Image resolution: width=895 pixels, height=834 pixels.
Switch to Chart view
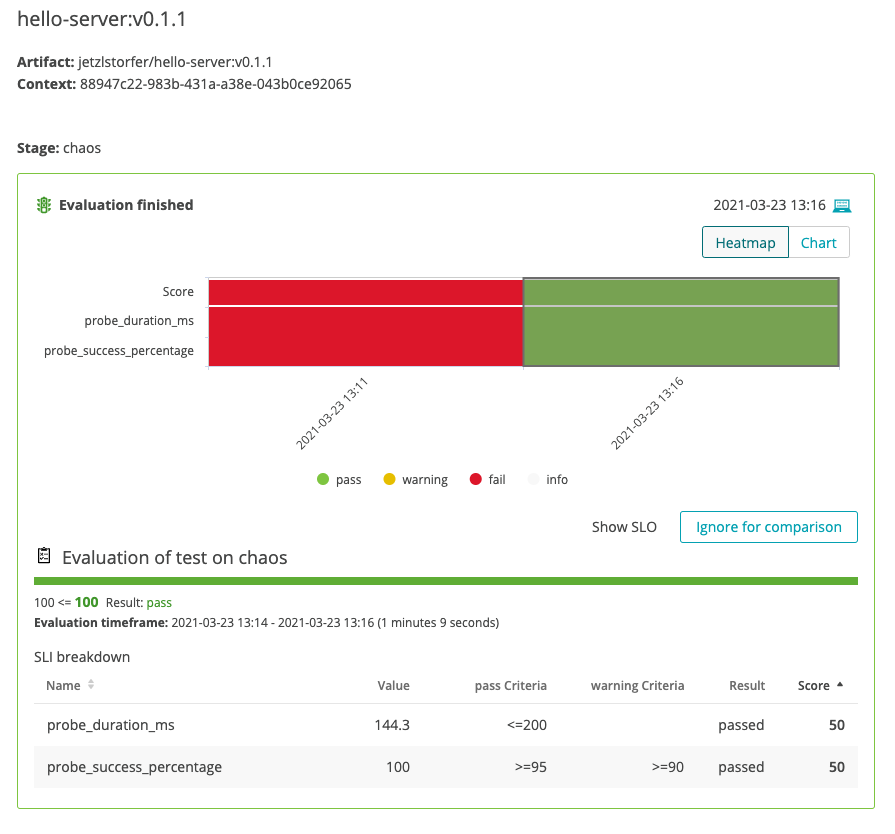pos(819,243)
